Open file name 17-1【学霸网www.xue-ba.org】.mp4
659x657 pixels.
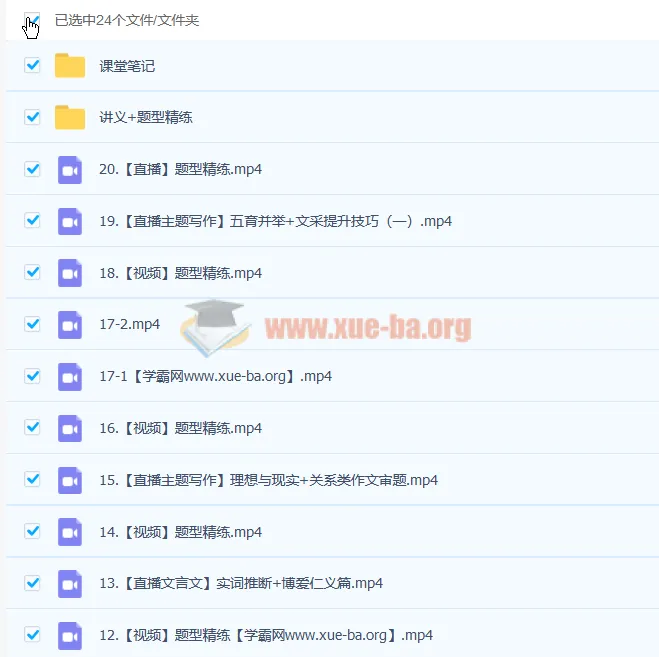click(215, 377)
